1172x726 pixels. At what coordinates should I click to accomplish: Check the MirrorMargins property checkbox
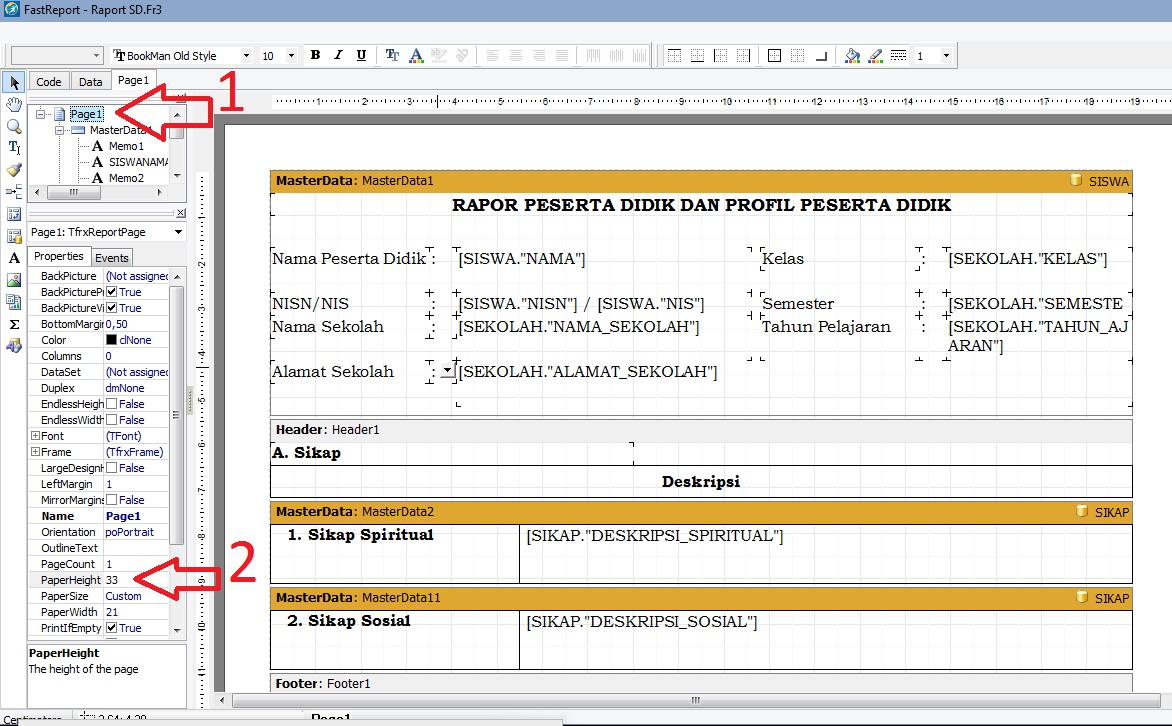(112, 500)
